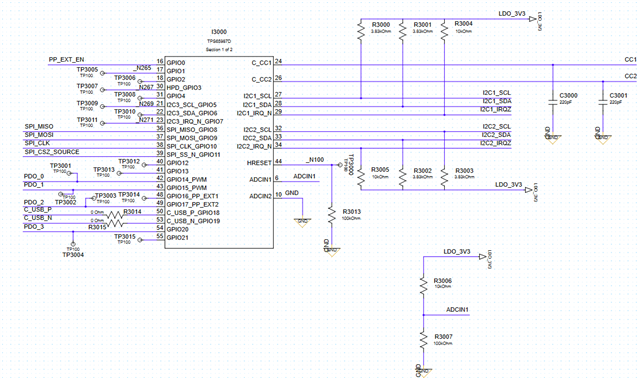
Task: Select resistor R3005 10kOhm
Action: click(361, 178)
